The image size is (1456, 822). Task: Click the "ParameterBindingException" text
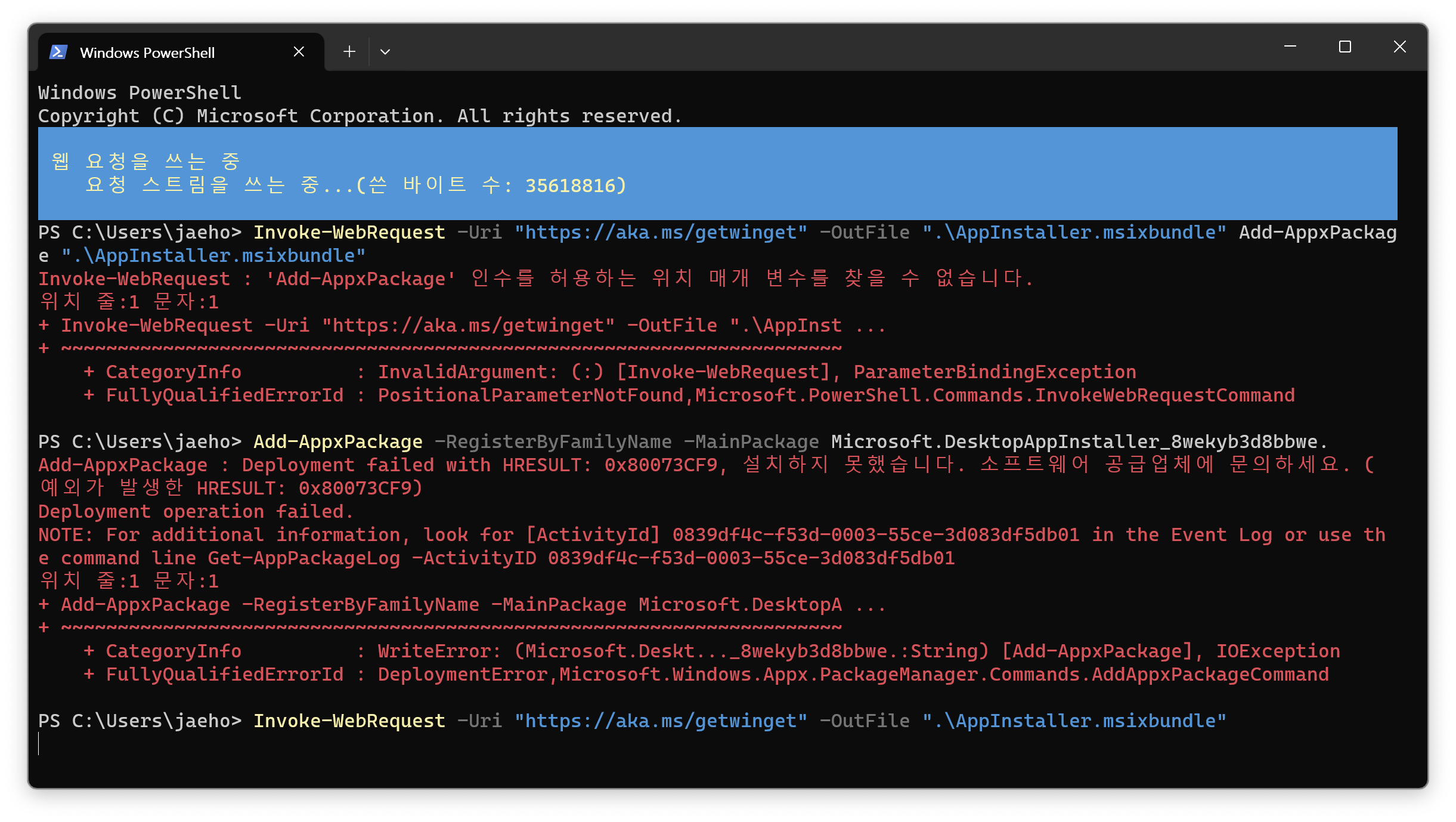click(x=995, y=372)
